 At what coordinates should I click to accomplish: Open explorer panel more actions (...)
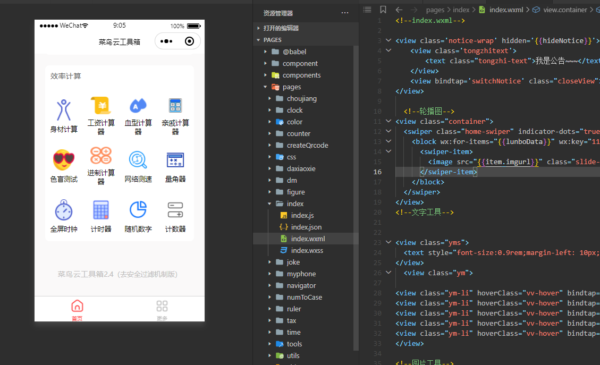click(345, 13)
